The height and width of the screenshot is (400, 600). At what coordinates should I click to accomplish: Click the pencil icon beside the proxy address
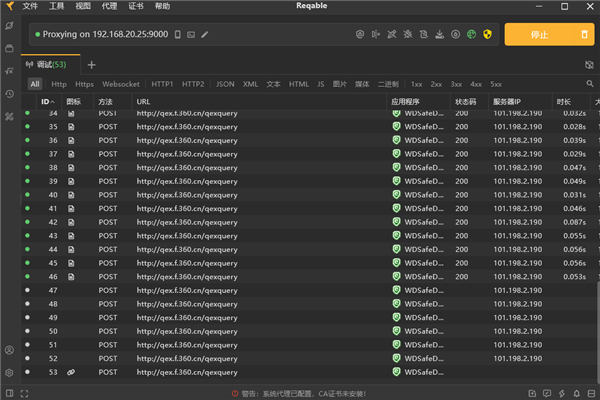(x=205, y=35)
